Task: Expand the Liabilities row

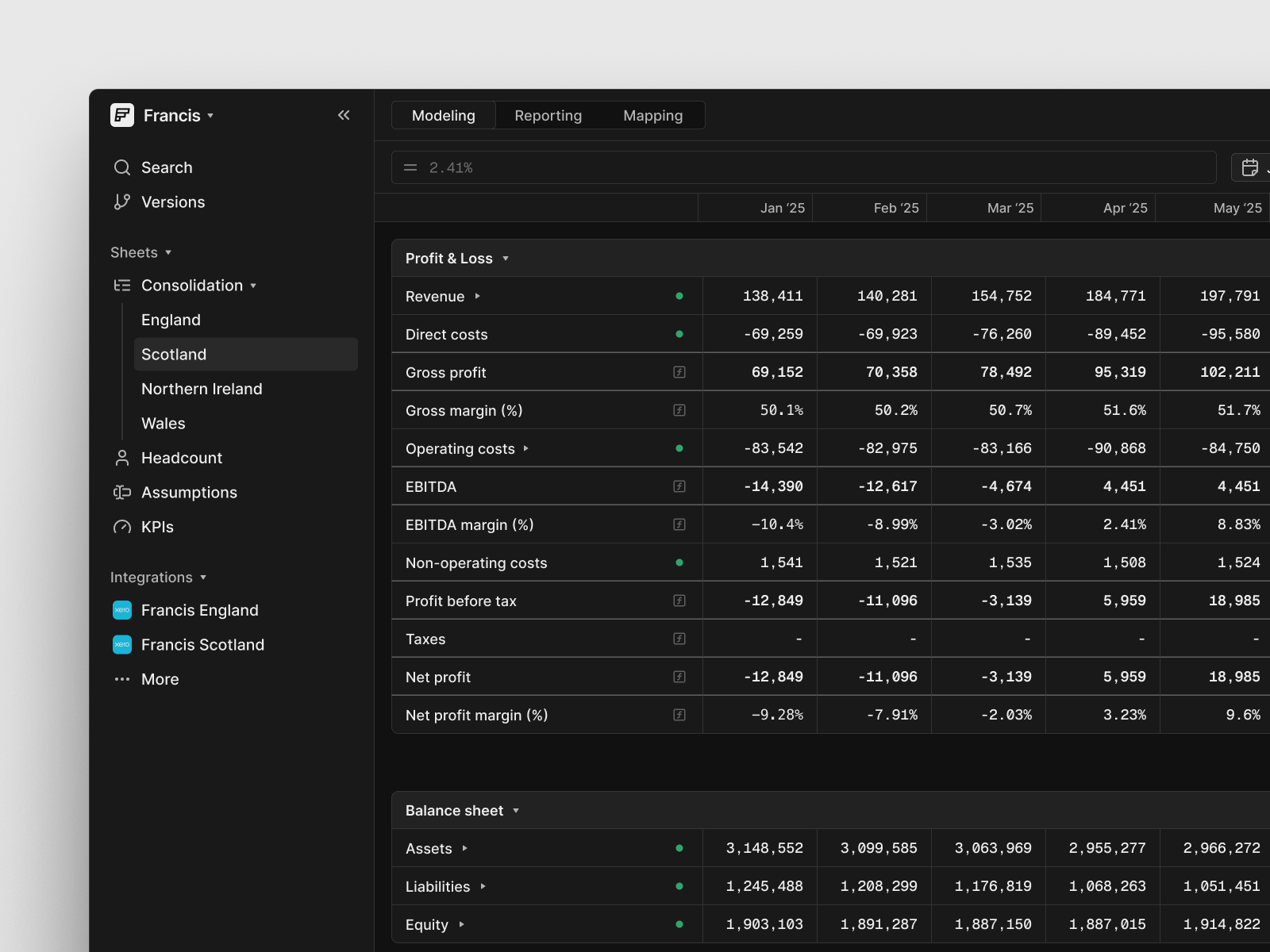Action: click(483, 886)
